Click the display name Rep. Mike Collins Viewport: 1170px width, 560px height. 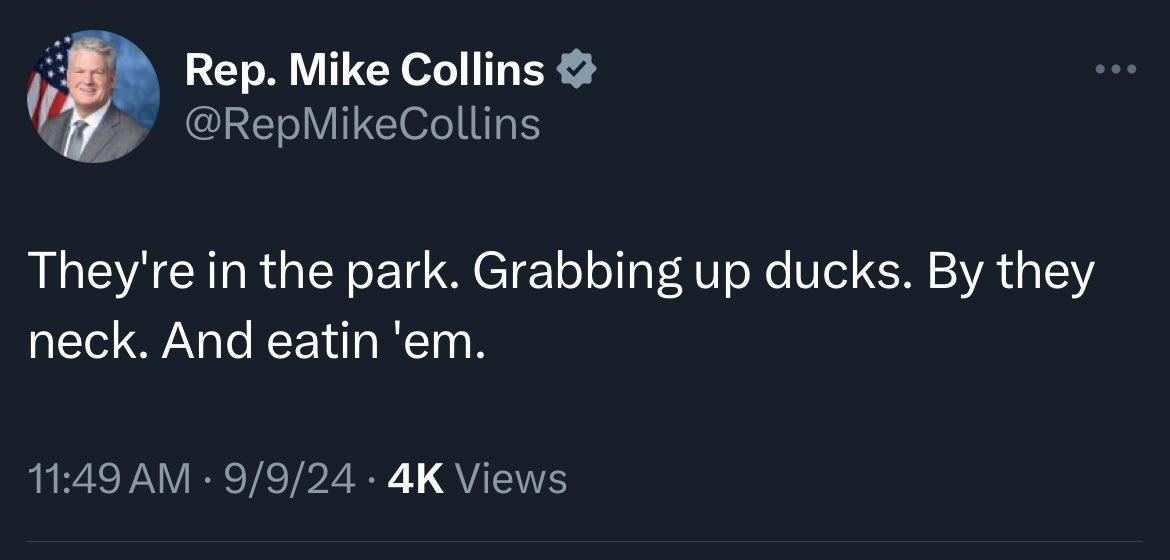tap(365, 71)
